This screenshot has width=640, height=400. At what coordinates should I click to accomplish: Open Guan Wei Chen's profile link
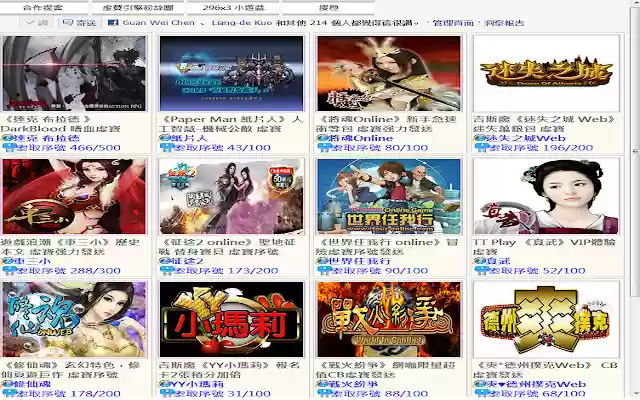(x=158, y=23)
